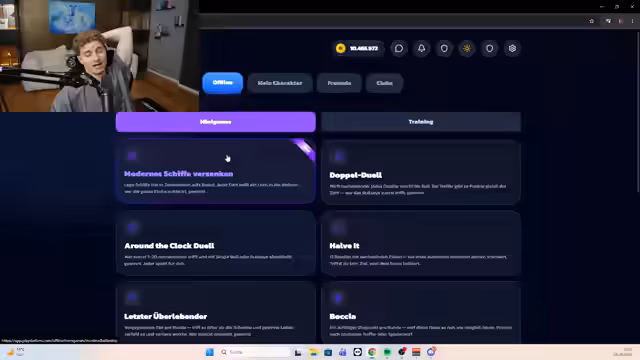The height and width of the screenshot is (360, 640).
Task: Open Modernes Schiffe versenken game card
Action: click(x=216, y=171)
